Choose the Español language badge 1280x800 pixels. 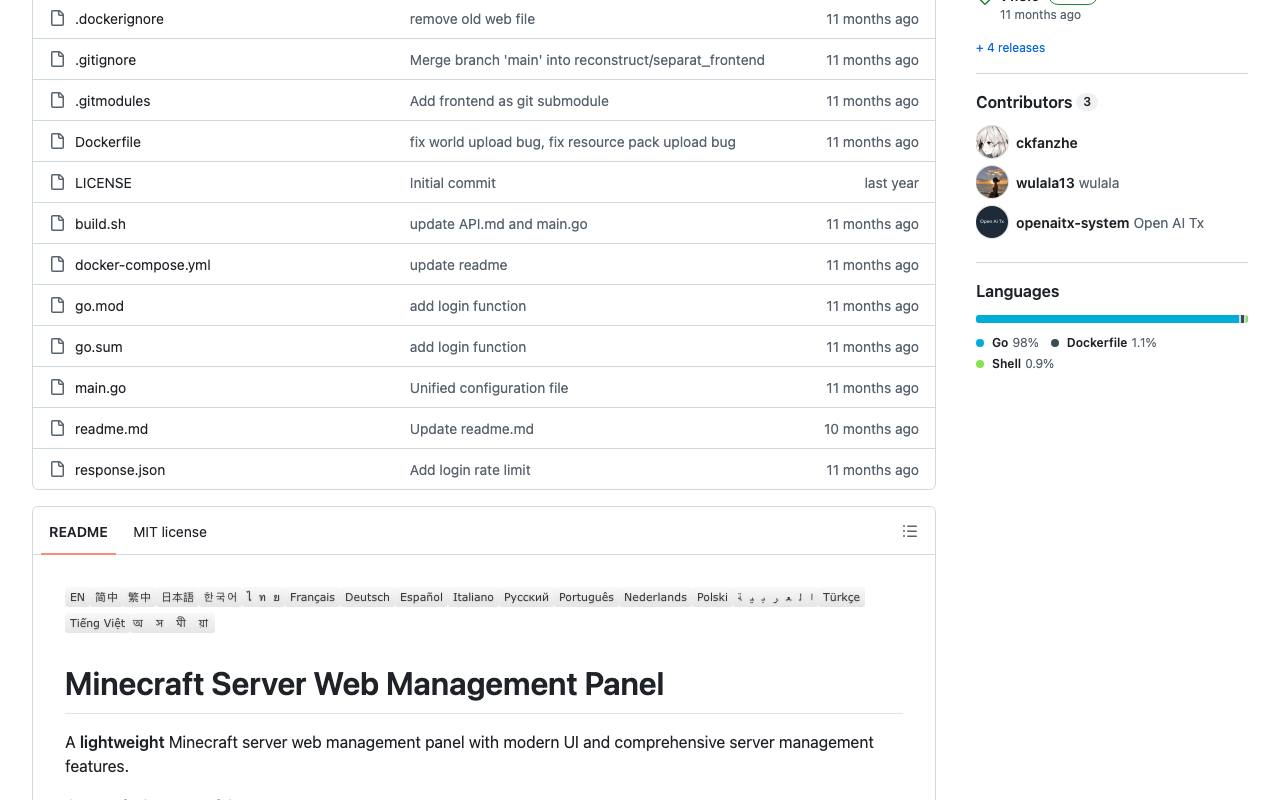(x=421, y=597)
